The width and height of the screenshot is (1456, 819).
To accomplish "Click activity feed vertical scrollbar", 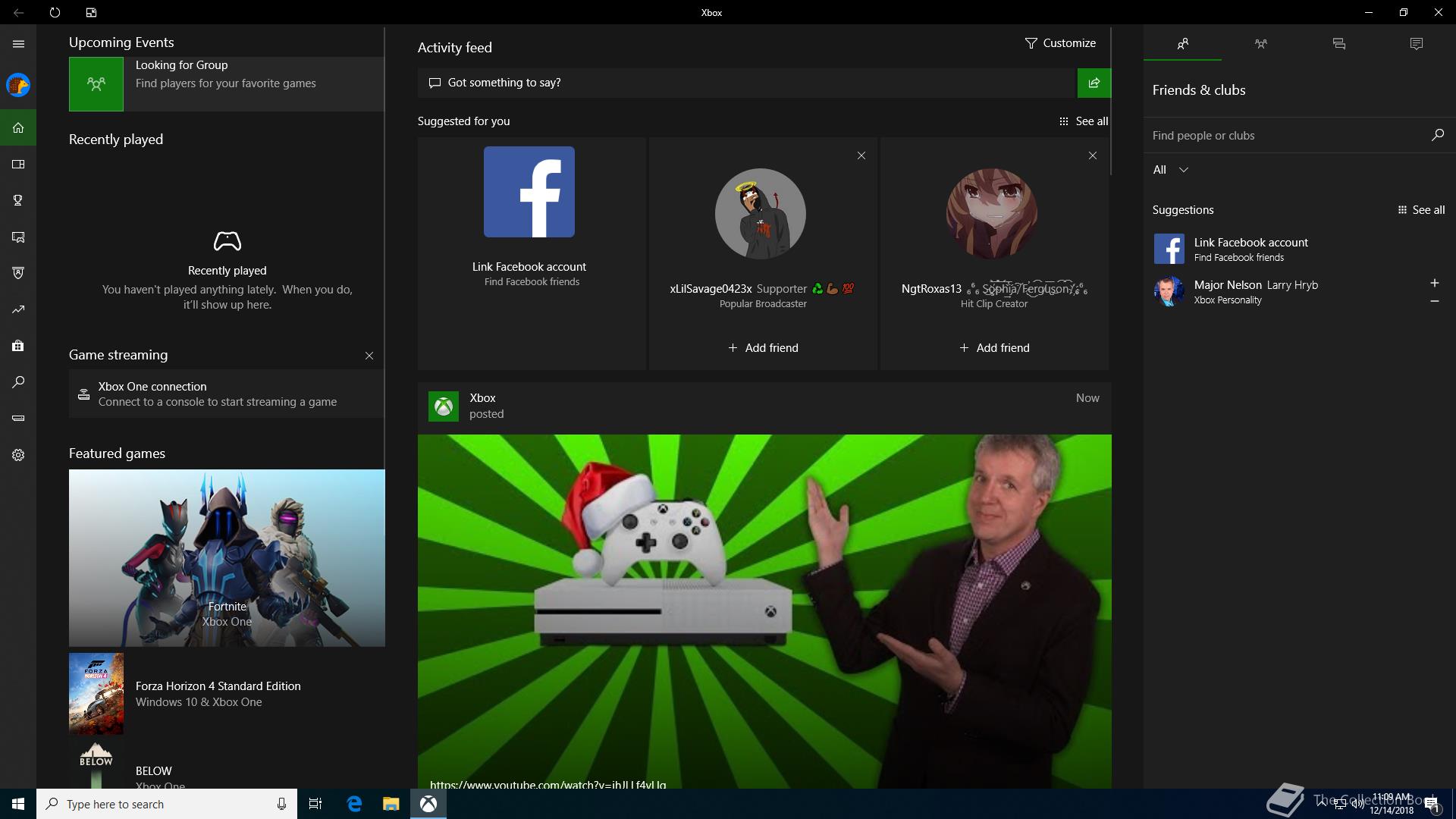I will [x=1111, y=102].
